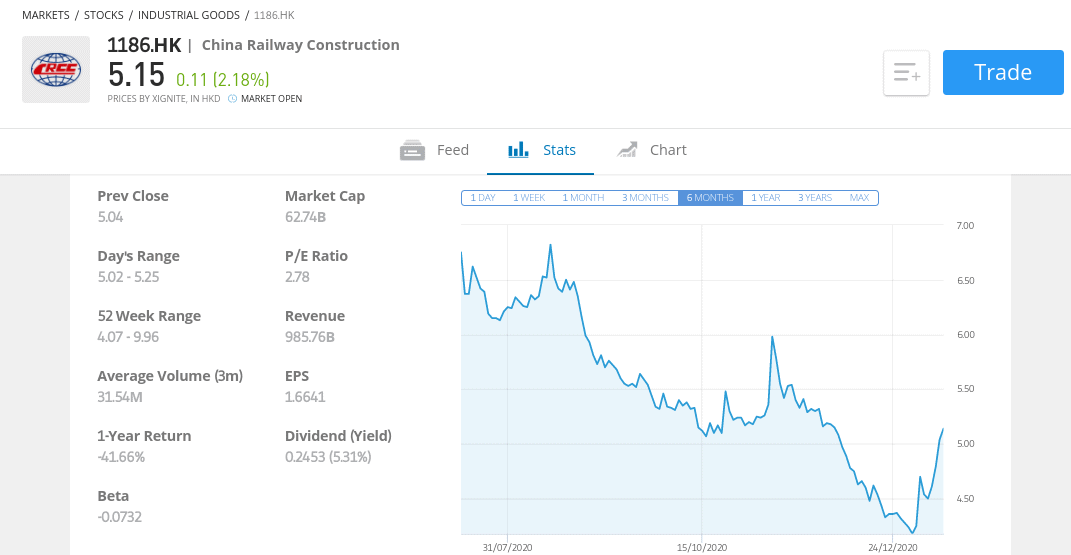The width and height of the screenshot is (1071, 555).
Task: Open INDUSTRIAL GOODS breadcrumb link
Action: [x=189, y=15]
